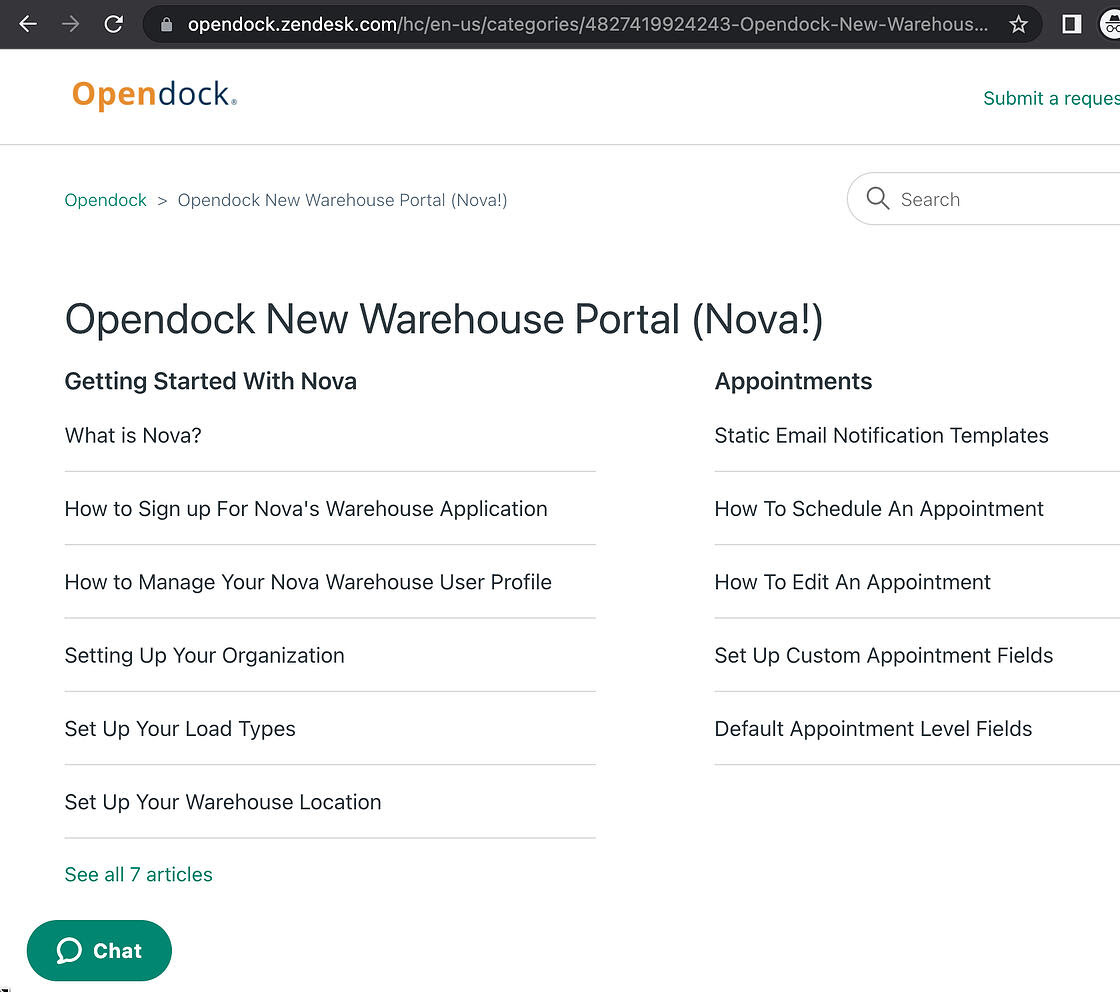
Task: Click the magnifier icon in search box
Action: coord(877,199)
